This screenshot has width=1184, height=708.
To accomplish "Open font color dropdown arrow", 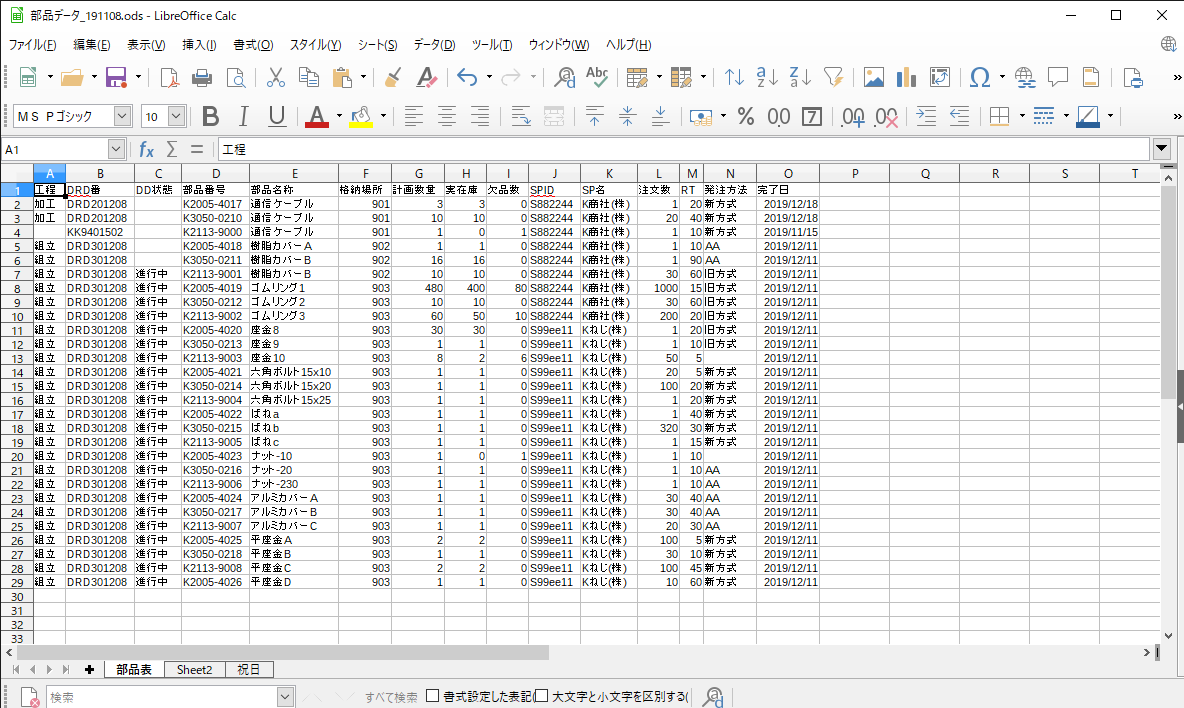I will pos(339,116).
